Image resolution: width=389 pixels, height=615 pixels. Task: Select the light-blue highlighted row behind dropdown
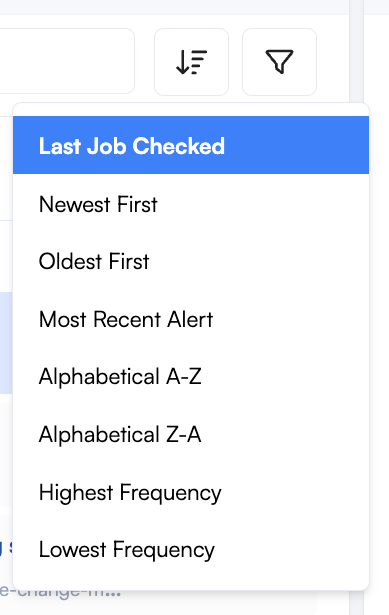[6, 343]
